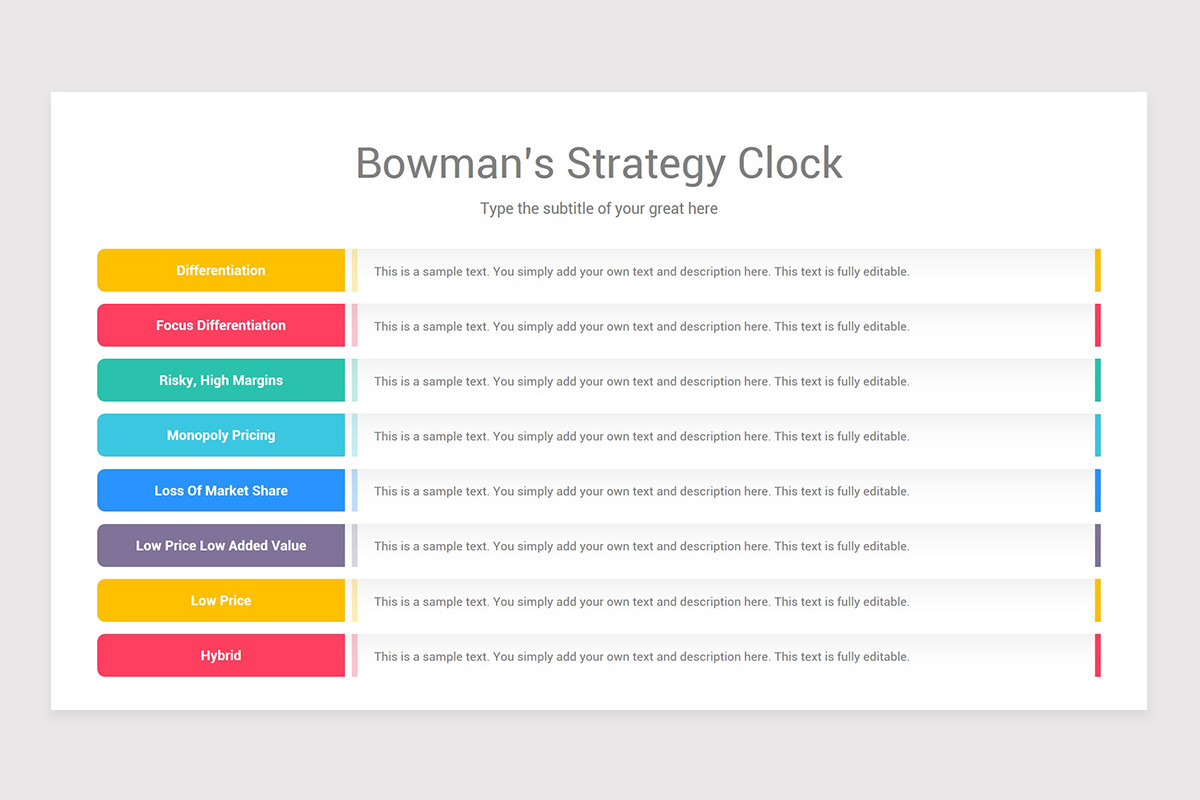The width and height of the screenshot is (1200, 800).
Task: Select green end bar of Risky row
Action: (x=1098, y=380)
